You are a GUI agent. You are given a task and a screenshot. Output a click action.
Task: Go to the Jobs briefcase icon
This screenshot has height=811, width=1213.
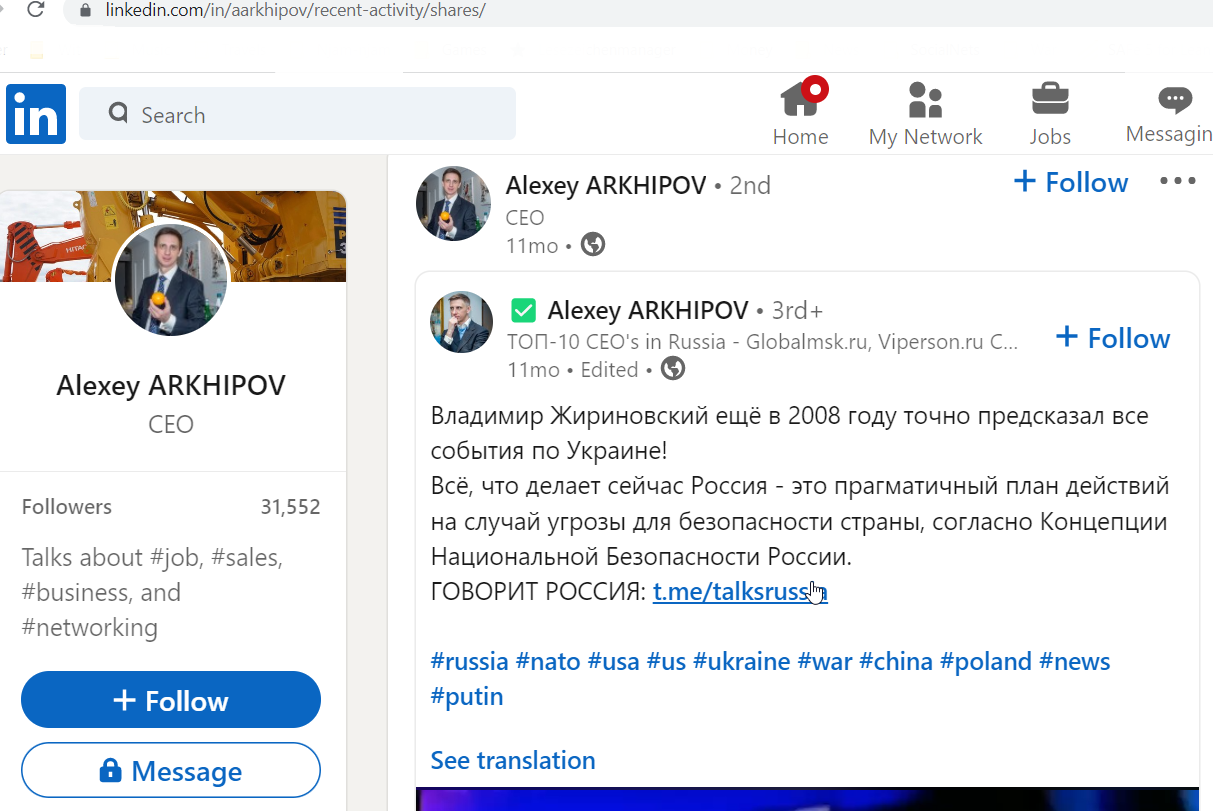[x=1050, y=100]
